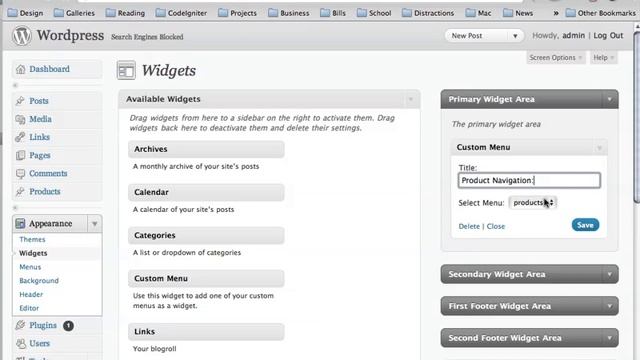This screenshot has width=640, height=360.
Task: Click the Calendar available widget
Action: pyautogui.click(x=206, y=192)
